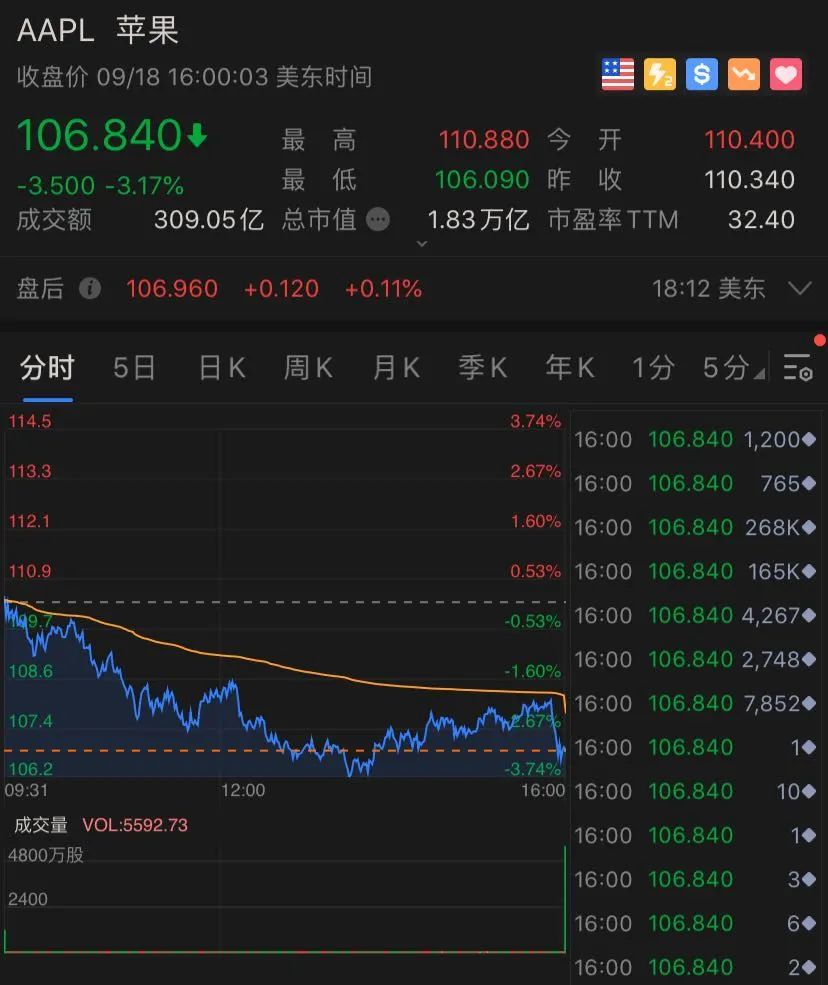Select the trade row with volume 2,748

pyautogui.click(x=695, y=659)
